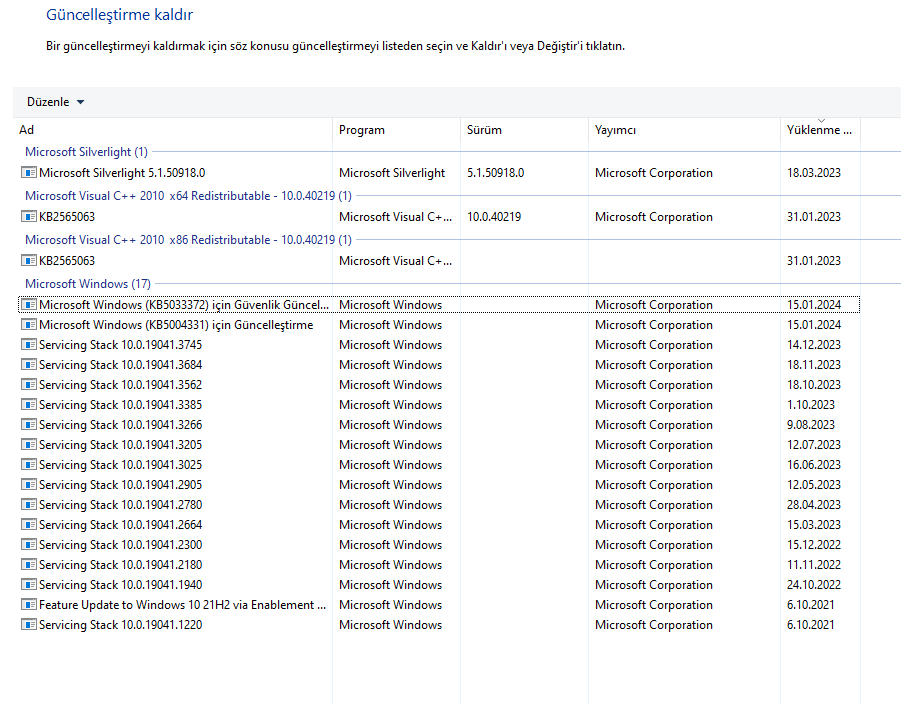Click install date 18.03.2023
Screen dimensions: 901x705
click(x=814, y=172)
